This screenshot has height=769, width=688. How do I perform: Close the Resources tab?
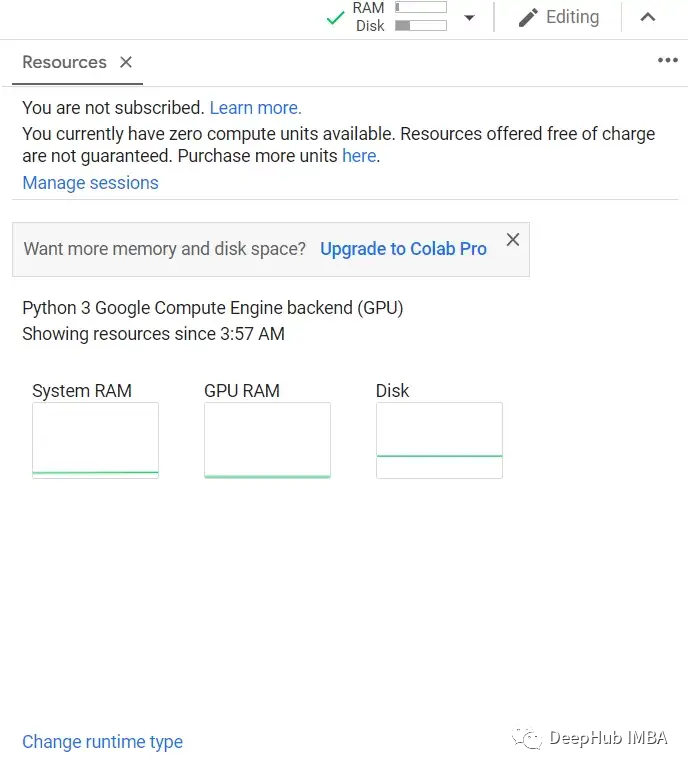[x=126, y=62]
